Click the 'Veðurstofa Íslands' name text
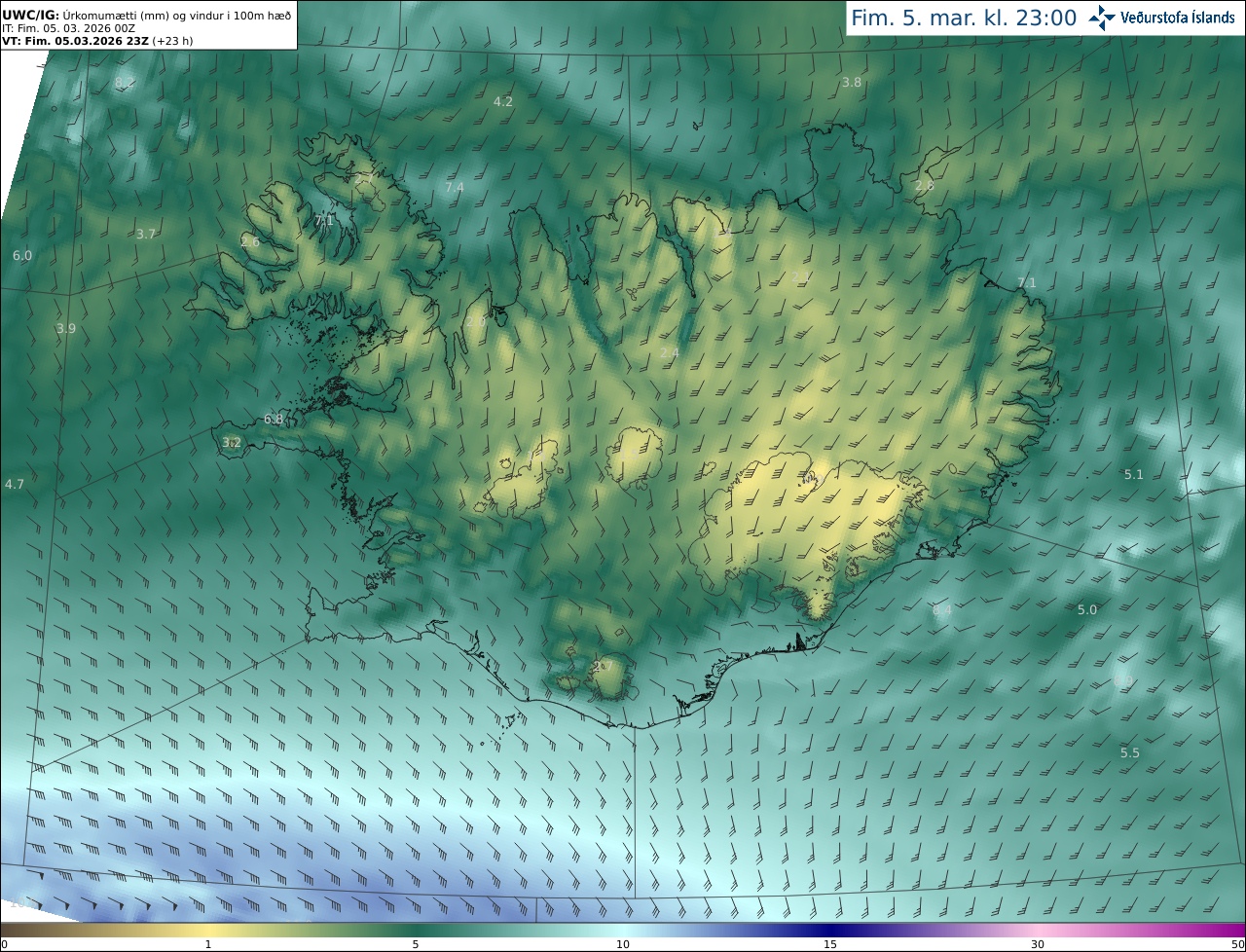 coord(1177,17)
